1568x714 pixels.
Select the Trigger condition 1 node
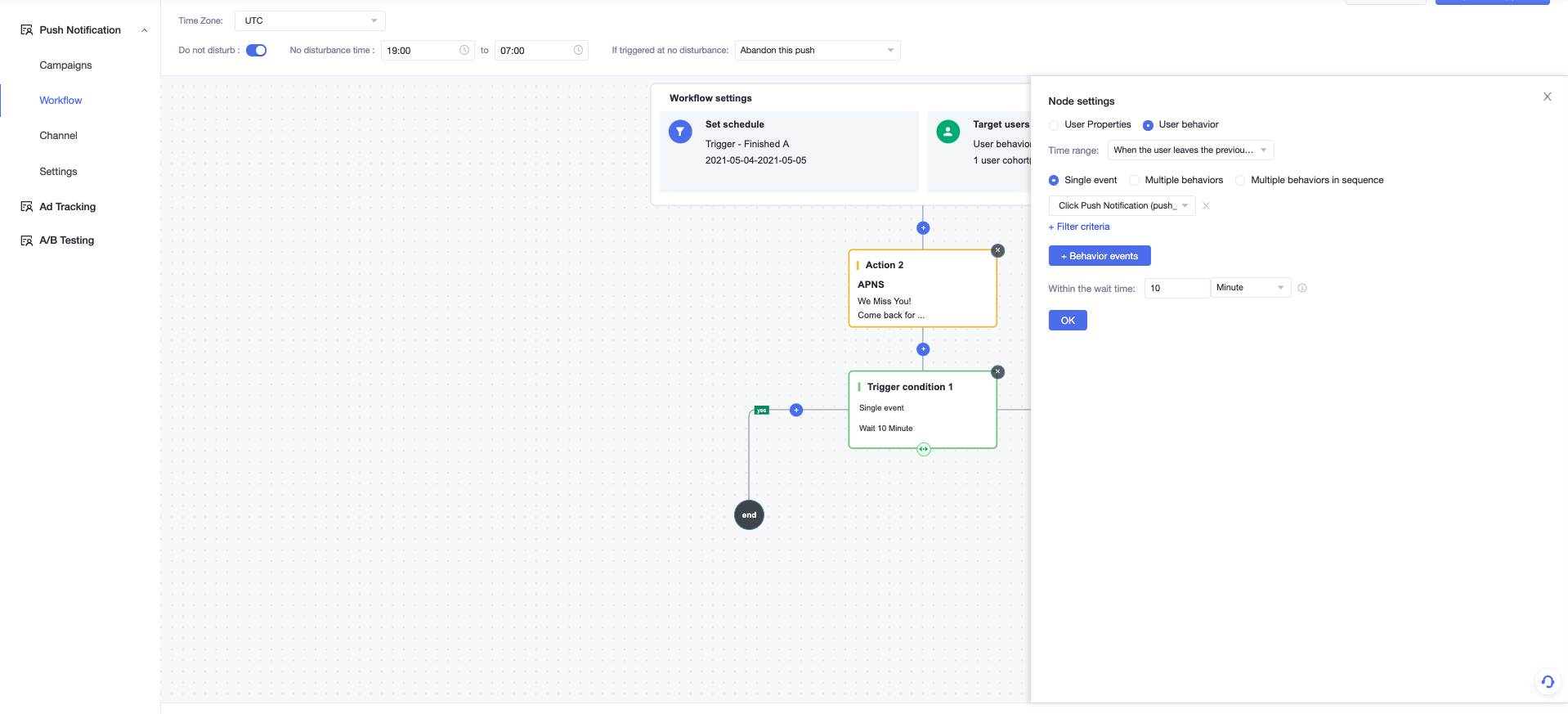tap(923, 410)
